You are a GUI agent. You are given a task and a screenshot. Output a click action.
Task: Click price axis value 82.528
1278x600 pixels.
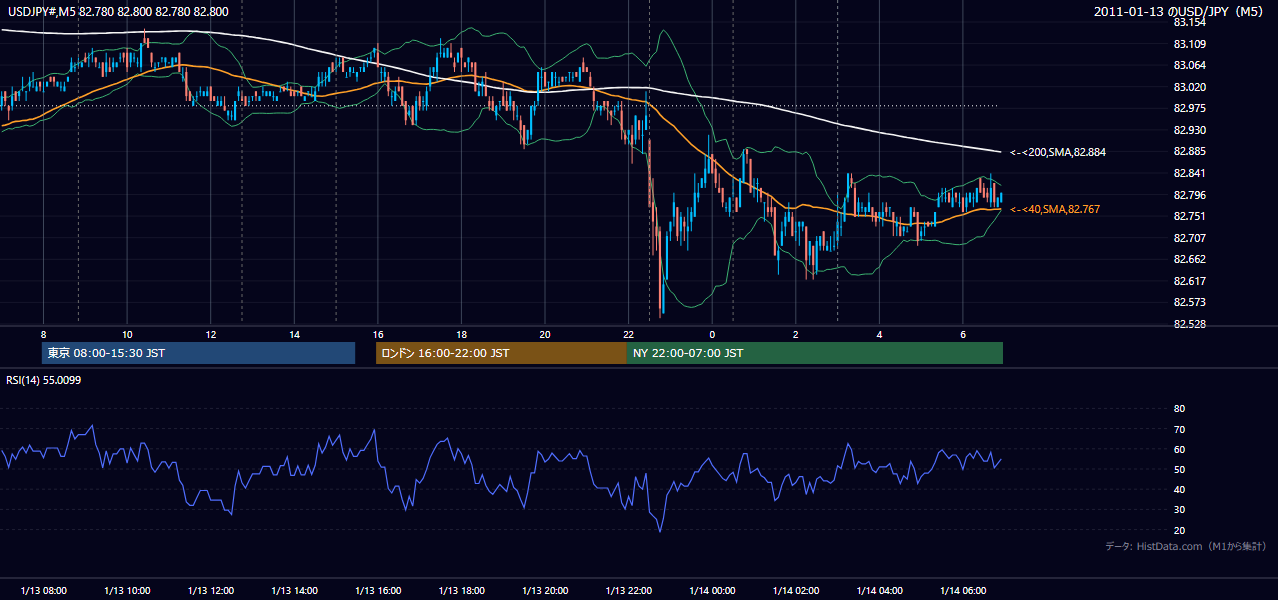[1189, 324]
